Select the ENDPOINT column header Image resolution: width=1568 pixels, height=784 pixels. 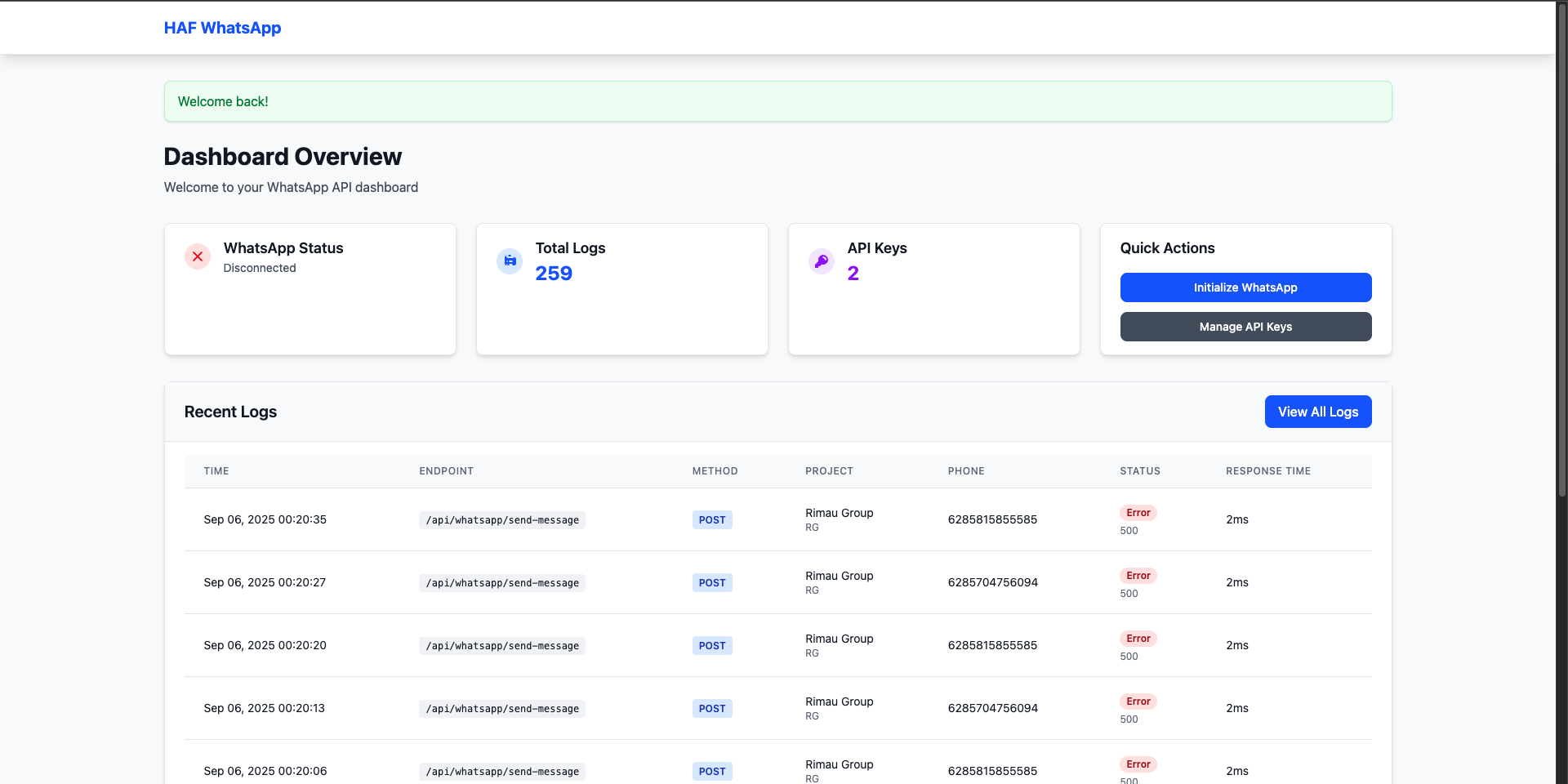[446, 471]
